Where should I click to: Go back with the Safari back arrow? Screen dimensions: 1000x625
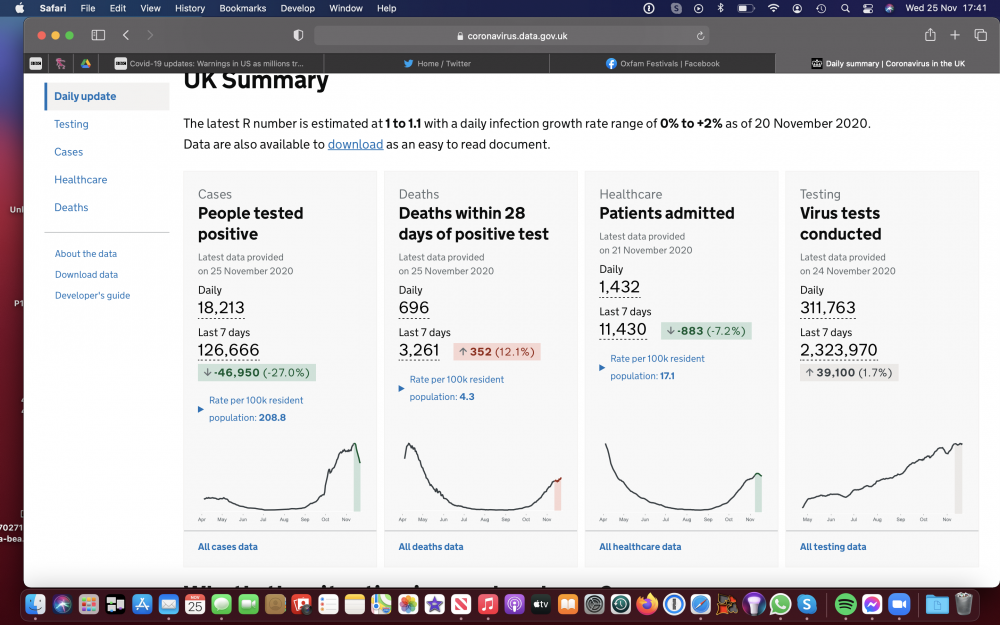[x=126, y=35]
